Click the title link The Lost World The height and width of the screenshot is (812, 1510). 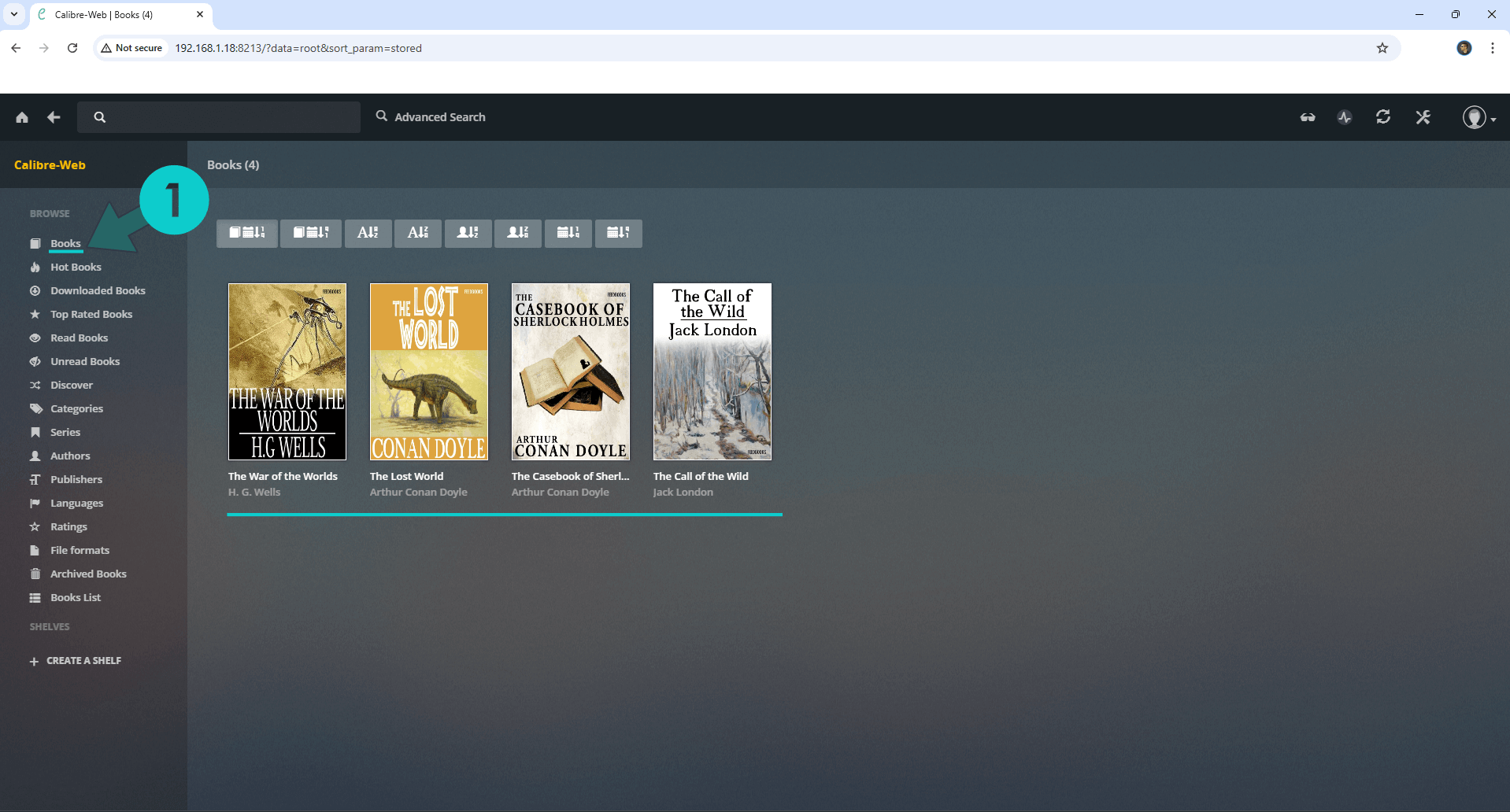tap(406, 476)
